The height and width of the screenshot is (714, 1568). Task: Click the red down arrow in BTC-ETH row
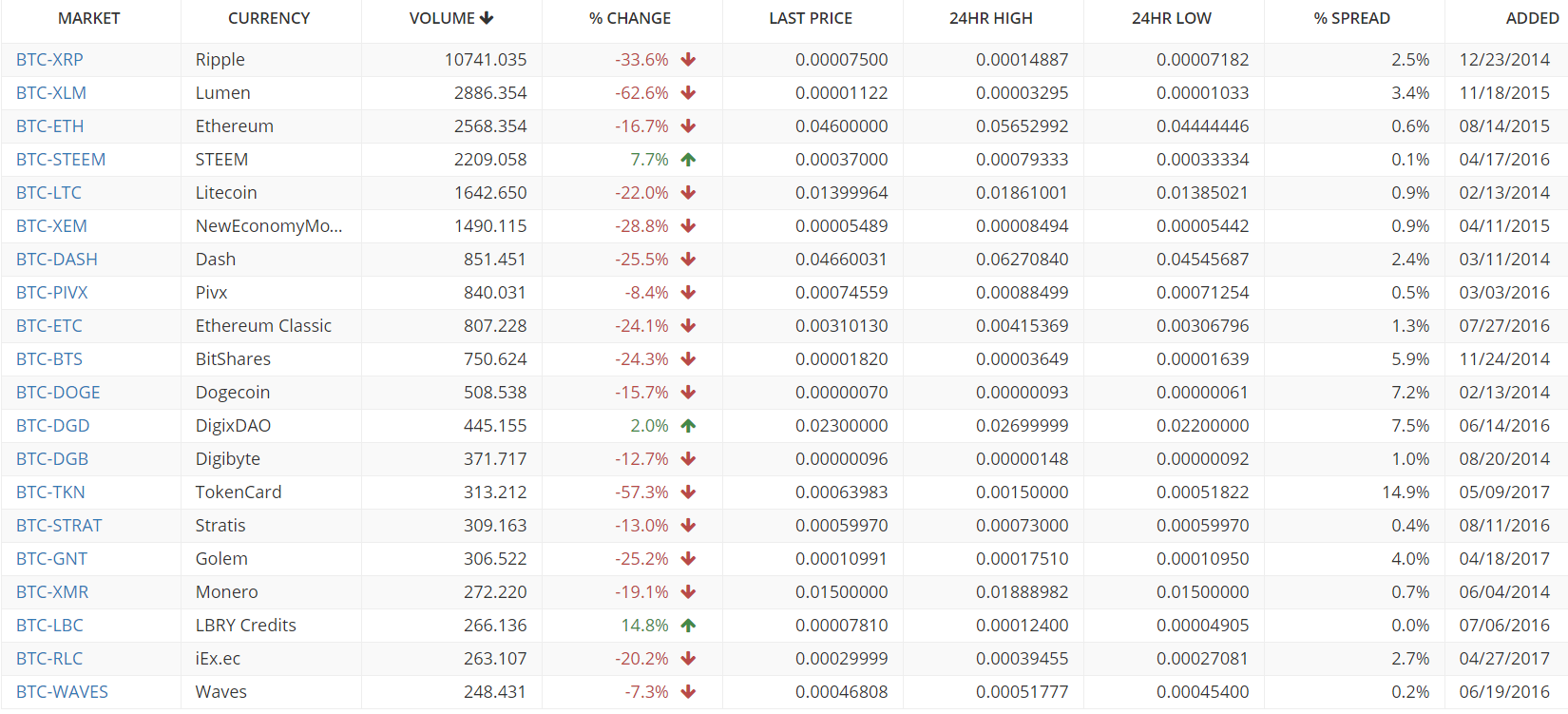(688, 126)
